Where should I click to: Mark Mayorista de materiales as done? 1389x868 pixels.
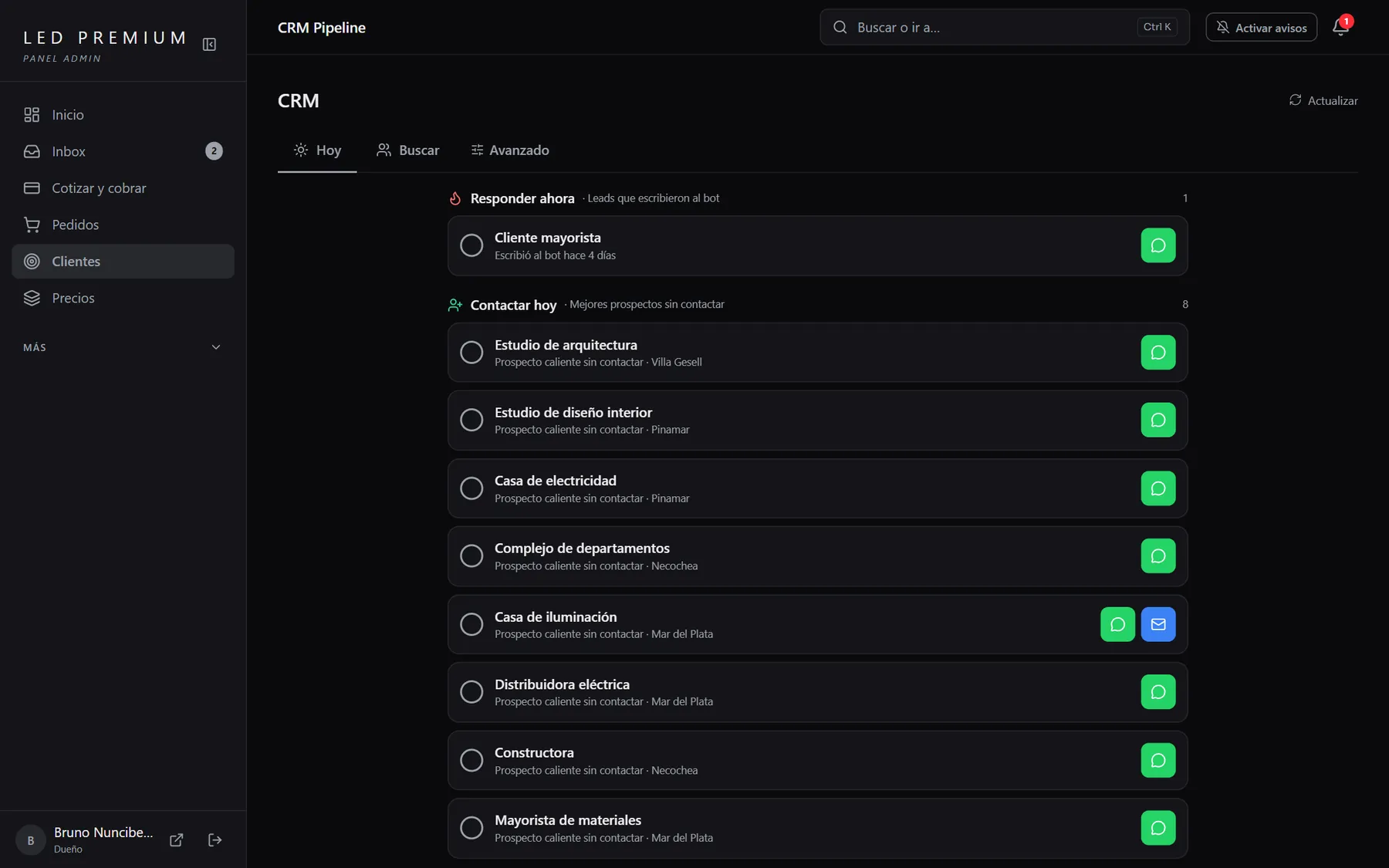(471, 828)
